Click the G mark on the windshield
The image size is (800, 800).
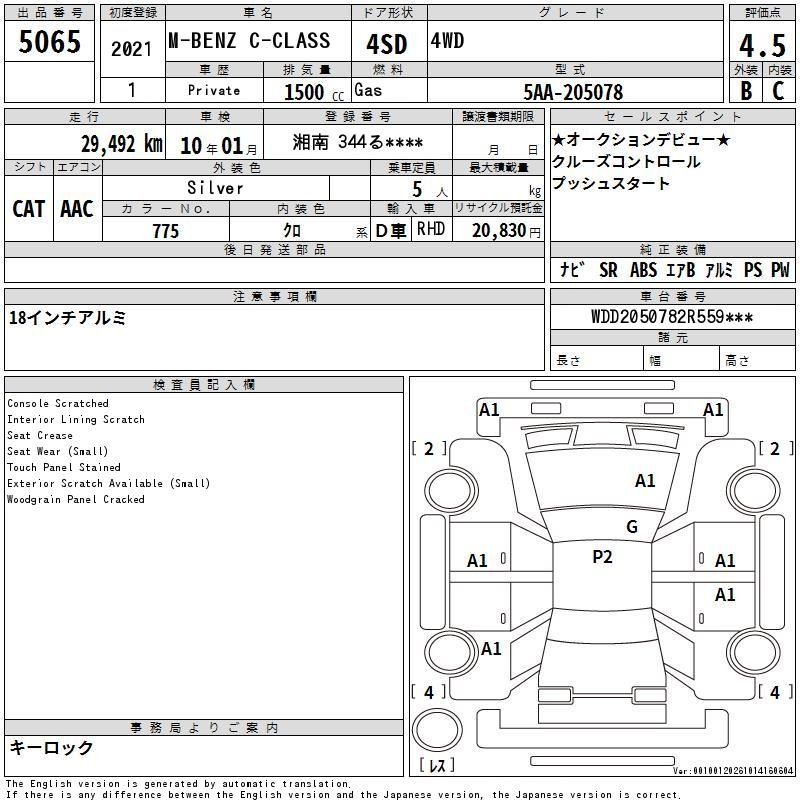click(632, 527)
